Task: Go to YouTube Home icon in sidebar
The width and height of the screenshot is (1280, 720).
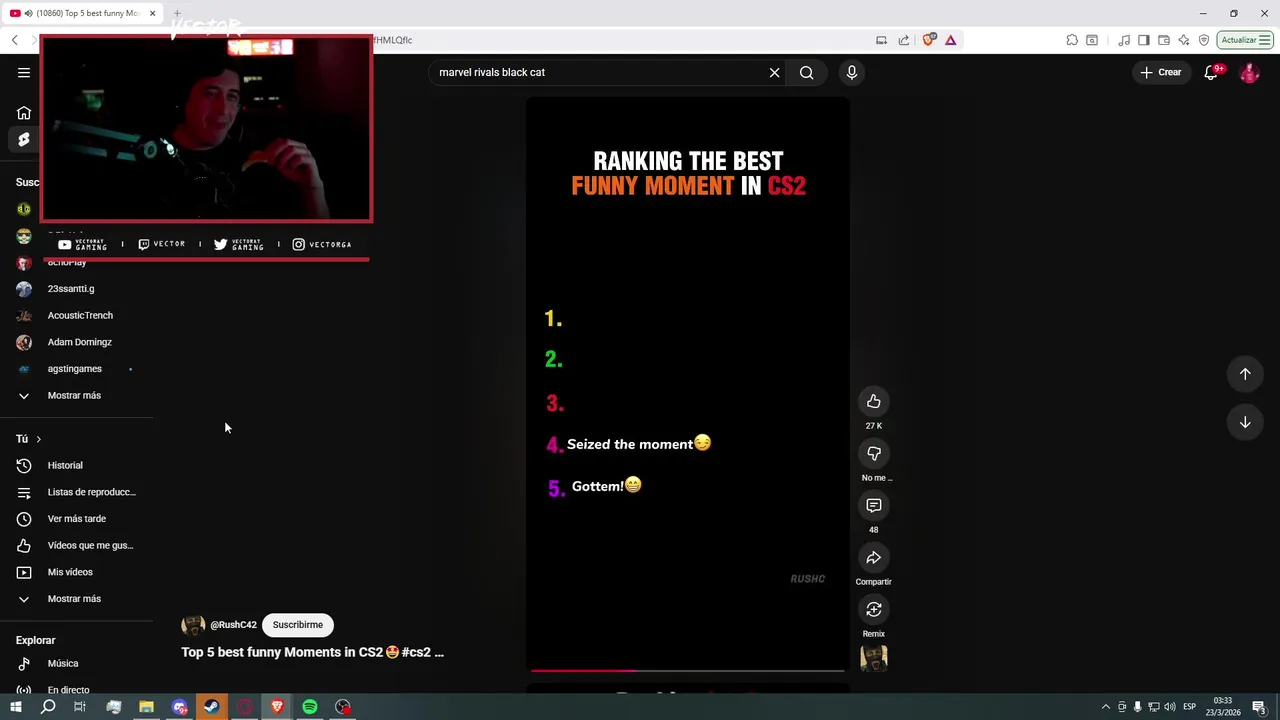Action: 24,113
